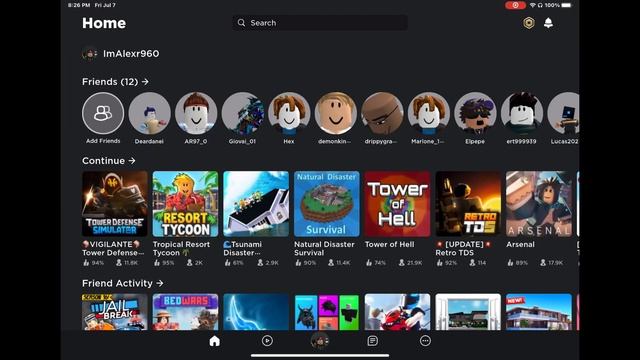Open friend Deardanel's avatar
The image size is (640, 360).
[149, 113]
